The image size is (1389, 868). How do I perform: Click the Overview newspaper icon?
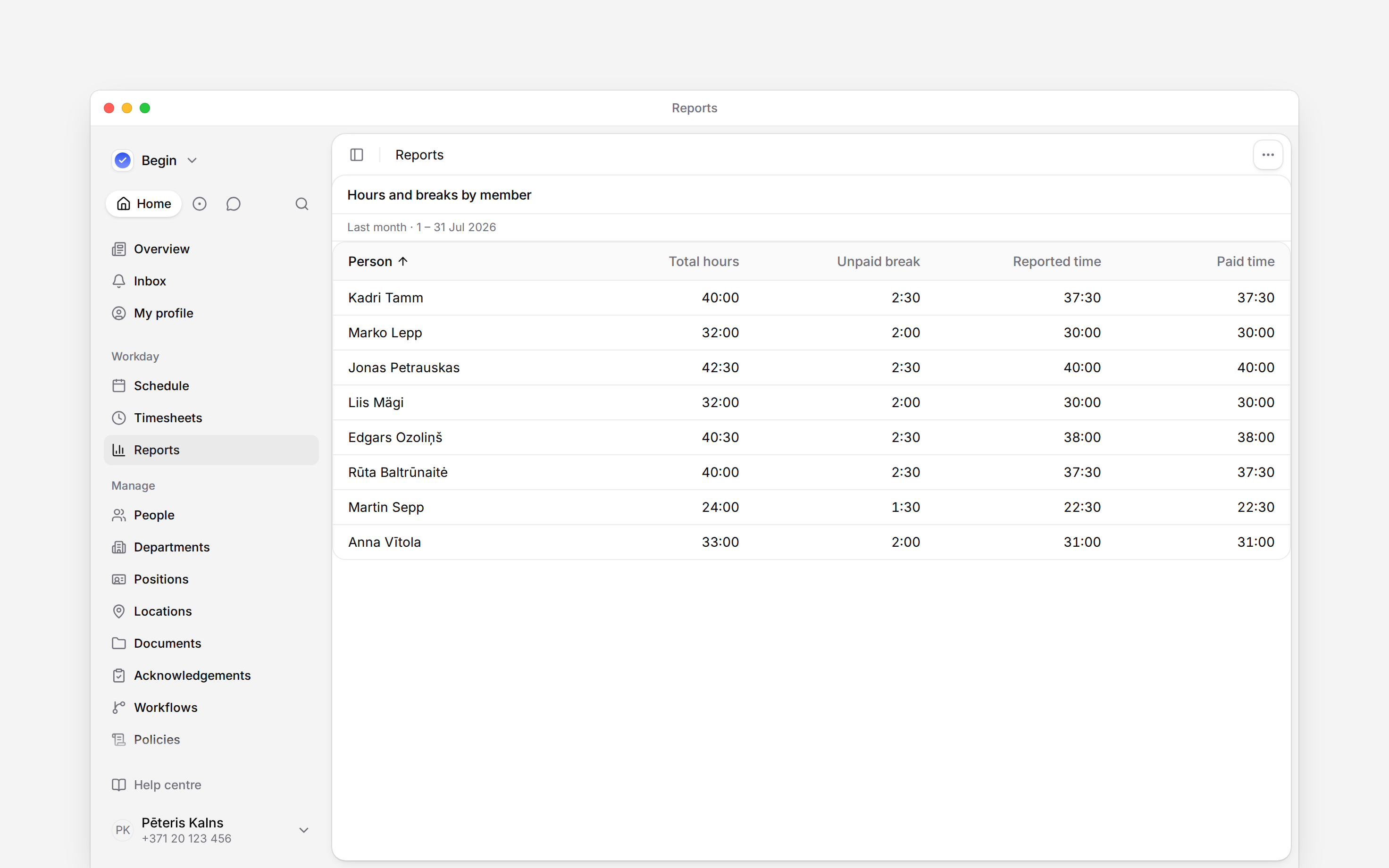[x=119, y=249]
